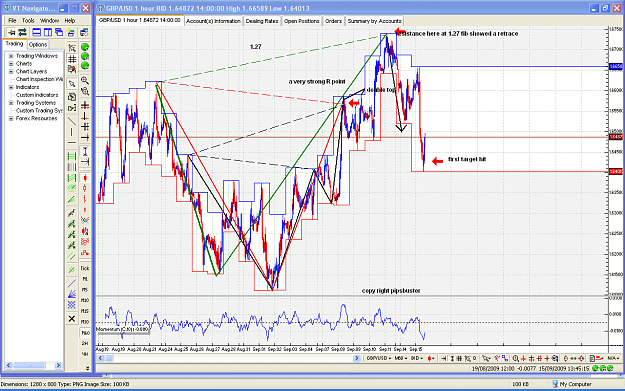The width and height of the screenshot is (625, 391).
Task: Open the GBP/USD symbol dropdown
Action: pyautogui.click(x=379, y=358)
